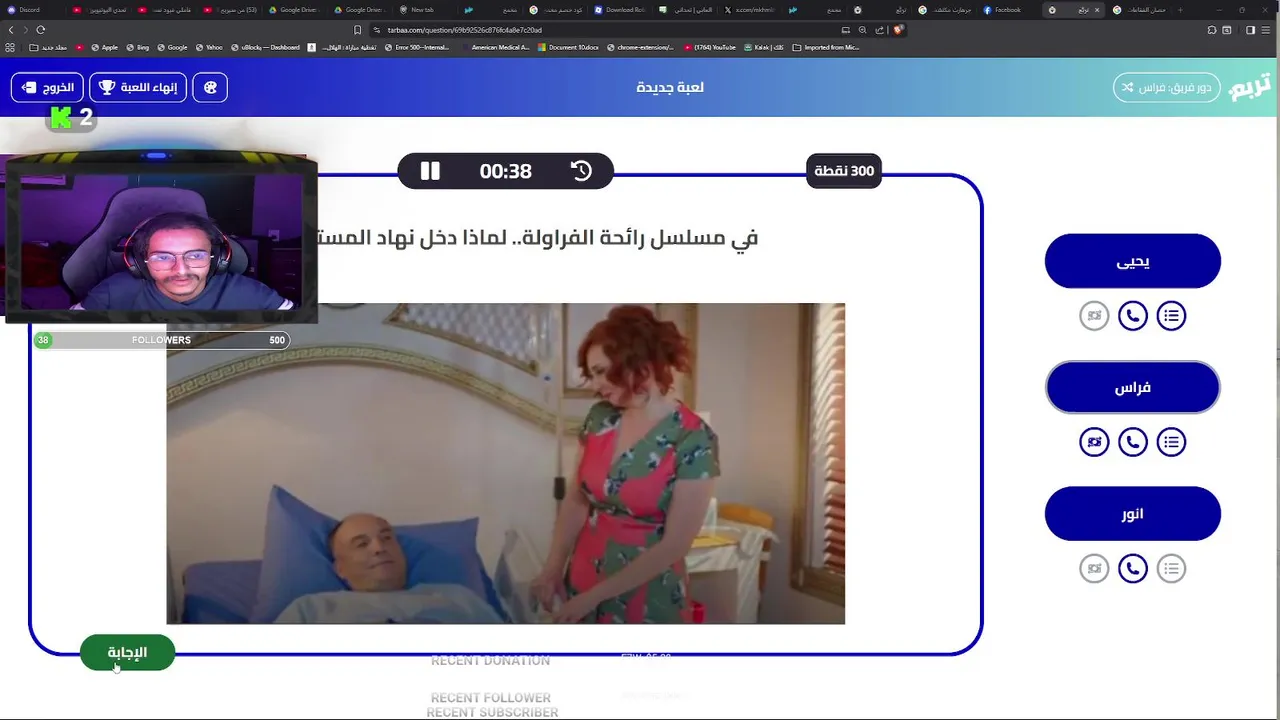Use انور's phone call lifeline
This screenshot has width=1280, height=720.
pyautogui.click(x=1132, y=569)
